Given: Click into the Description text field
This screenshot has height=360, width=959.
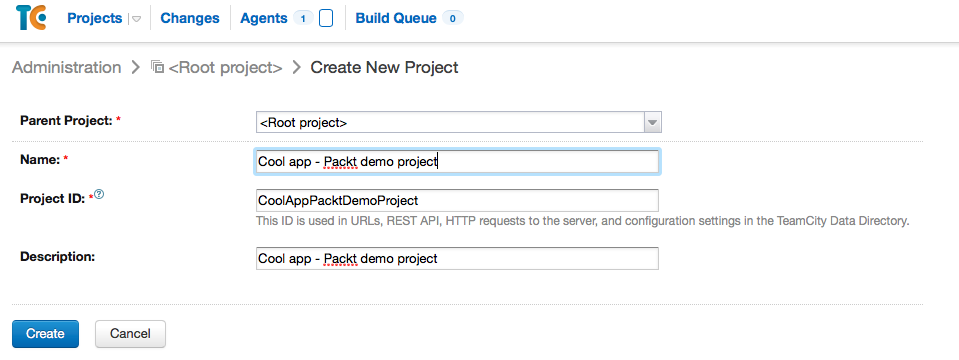Looking at the screenshot, I should click(457, 259).
